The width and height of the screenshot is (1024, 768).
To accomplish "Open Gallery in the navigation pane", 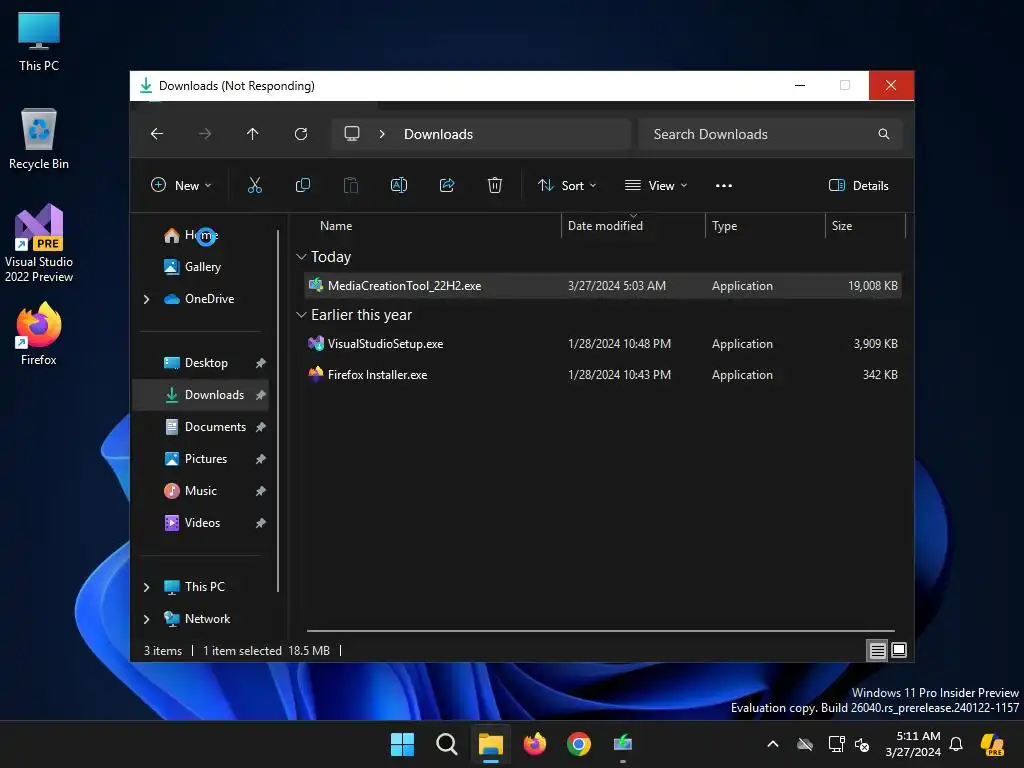I will tap(202, 266).
